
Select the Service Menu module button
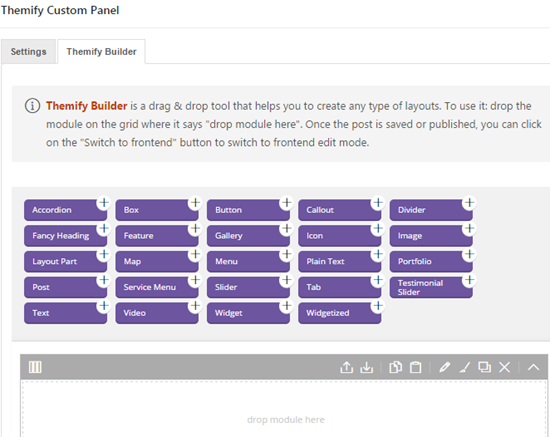click(157, 287)
